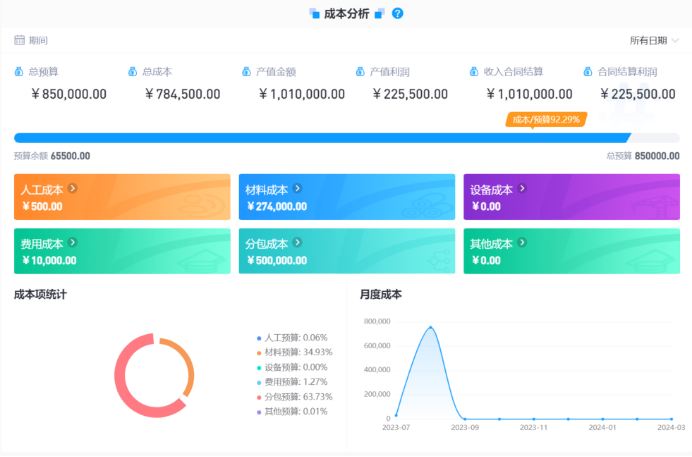This screenshot has width=692, height=457.
Task: Expand 人工成本 card via its arrow
Action: [x=72, y=188]
